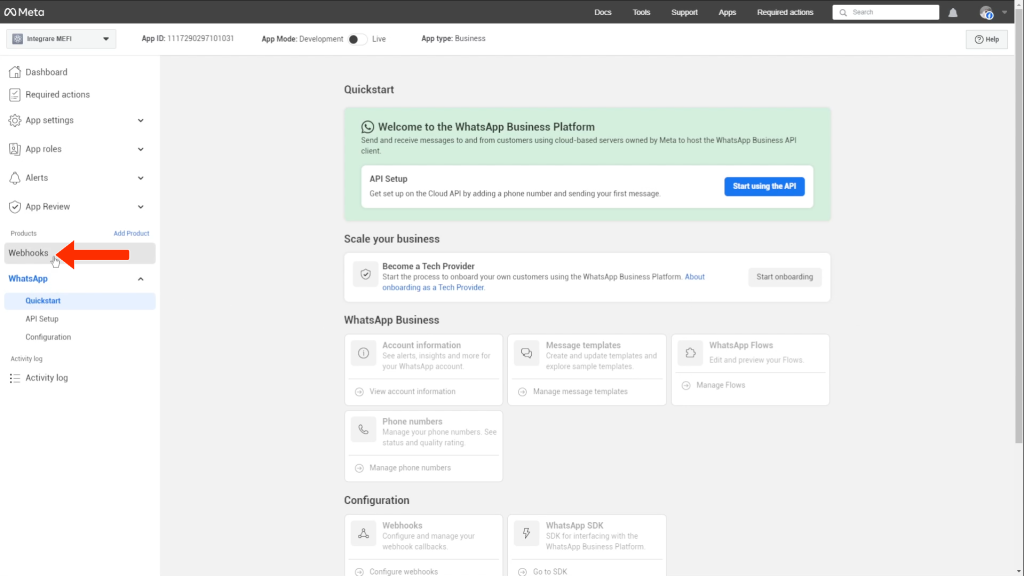
Task: Click arrow icon beside Manage phone numbers
Action: (359, 468)
